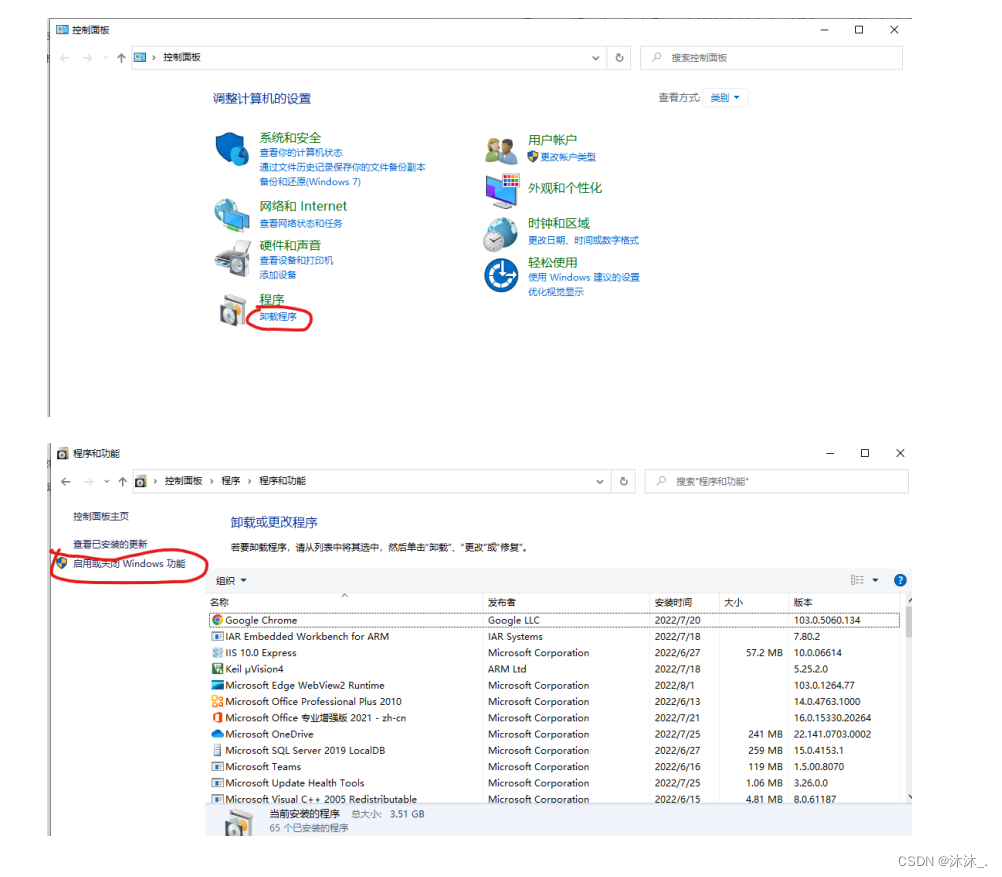Image resolution: width=1002 pixels, height=877 pixels.
Task: Select Microsoft Update Health Tools row
Action: point(554,782)
